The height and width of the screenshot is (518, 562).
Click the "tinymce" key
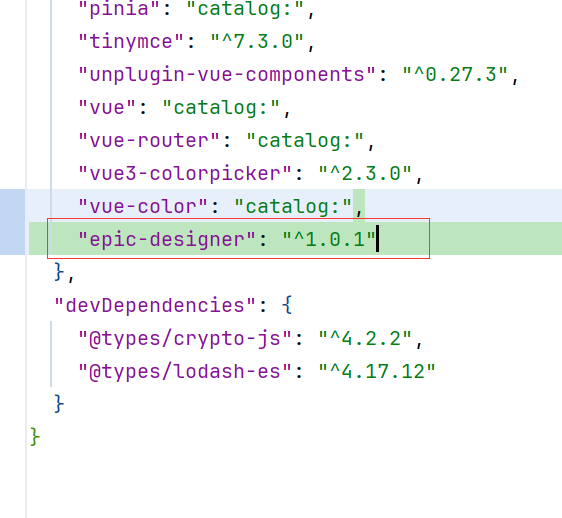point(130,41)
